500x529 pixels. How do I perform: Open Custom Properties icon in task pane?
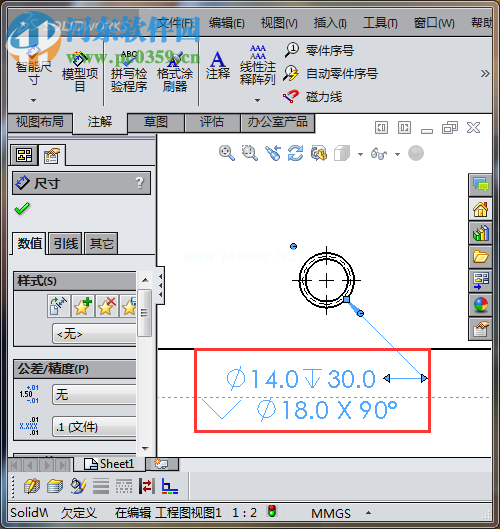[480, 329]
